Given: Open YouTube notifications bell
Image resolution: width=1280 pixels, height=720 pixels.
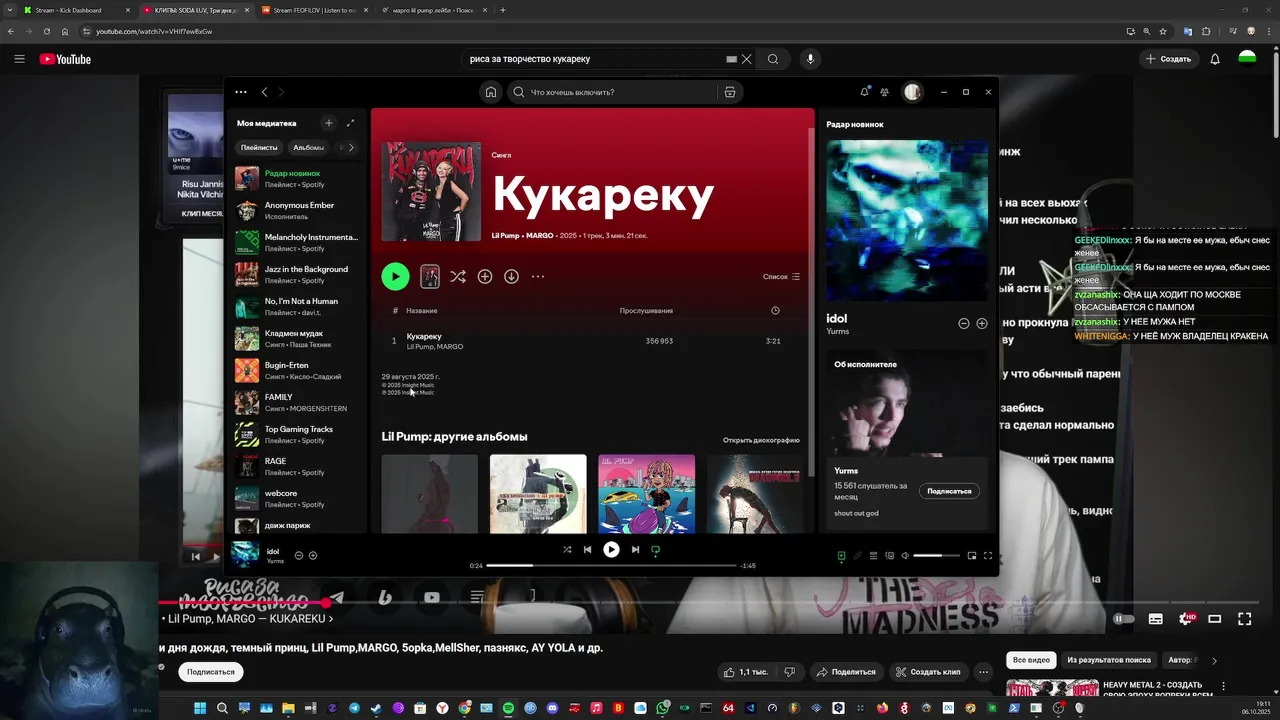Looking at the screenshot, I should tap(1215, 59).
